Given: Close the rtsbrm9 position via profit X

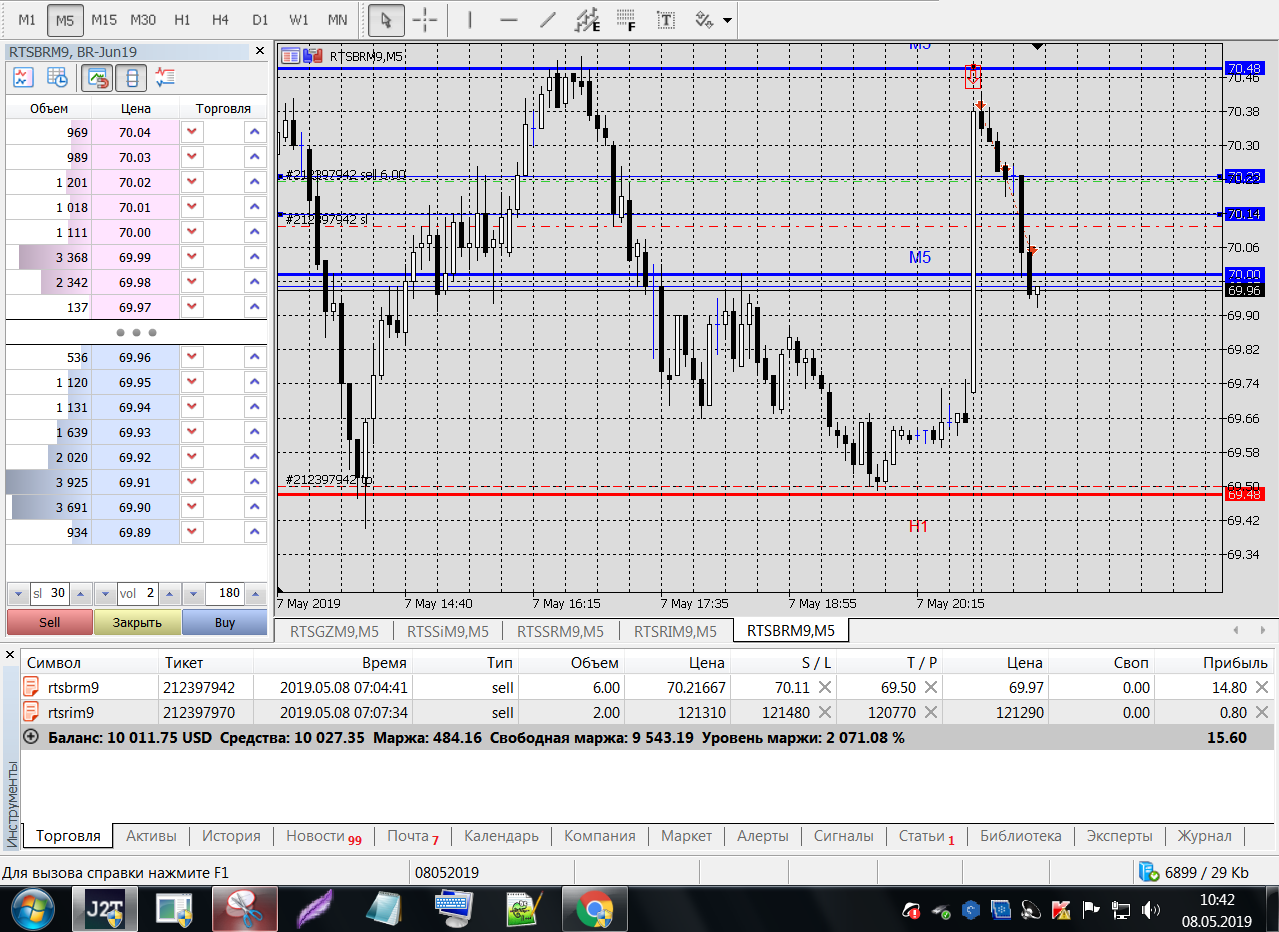Looking at the screenshot, I should (1262, 688).
